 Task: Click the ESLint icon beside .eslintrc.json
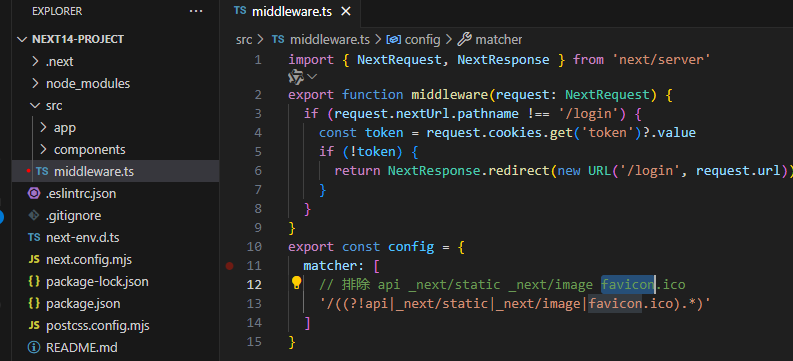pyautogui.click(x=34, y=194)
